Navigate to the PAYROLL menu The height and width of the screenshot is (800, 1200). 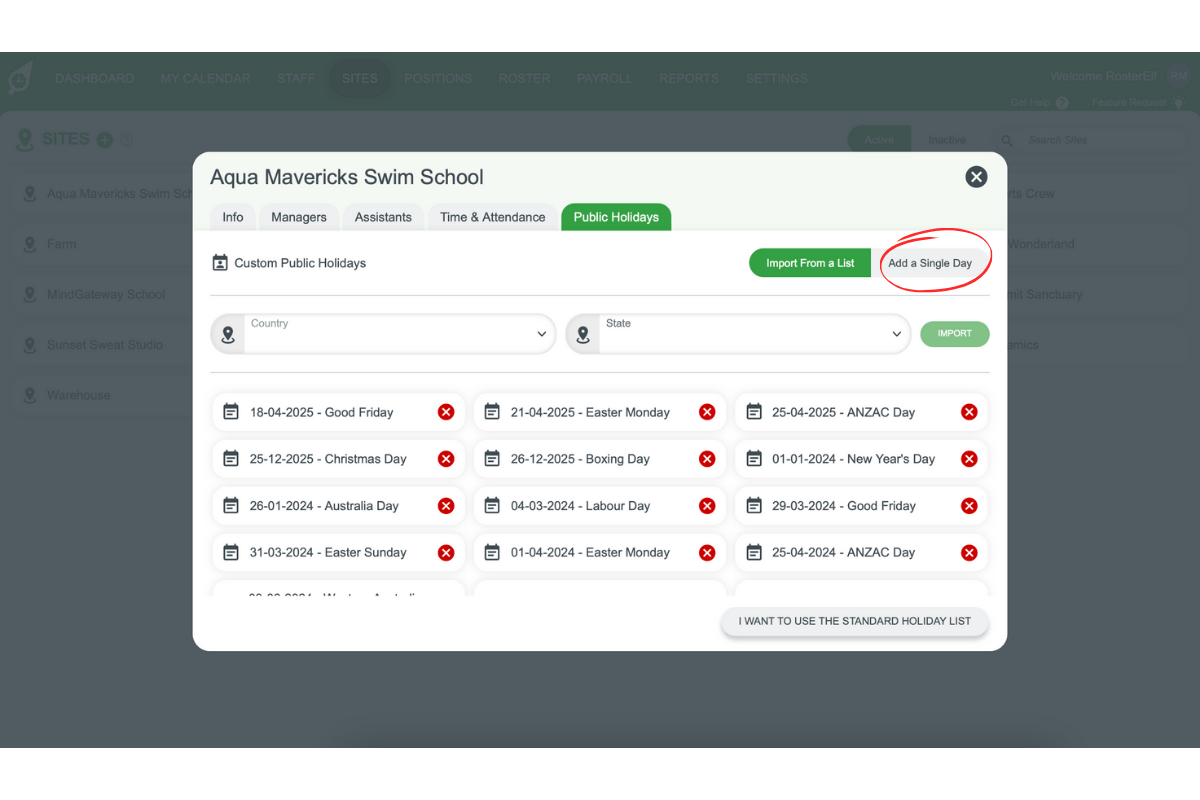pyautogui.click(x=604, y=78)
